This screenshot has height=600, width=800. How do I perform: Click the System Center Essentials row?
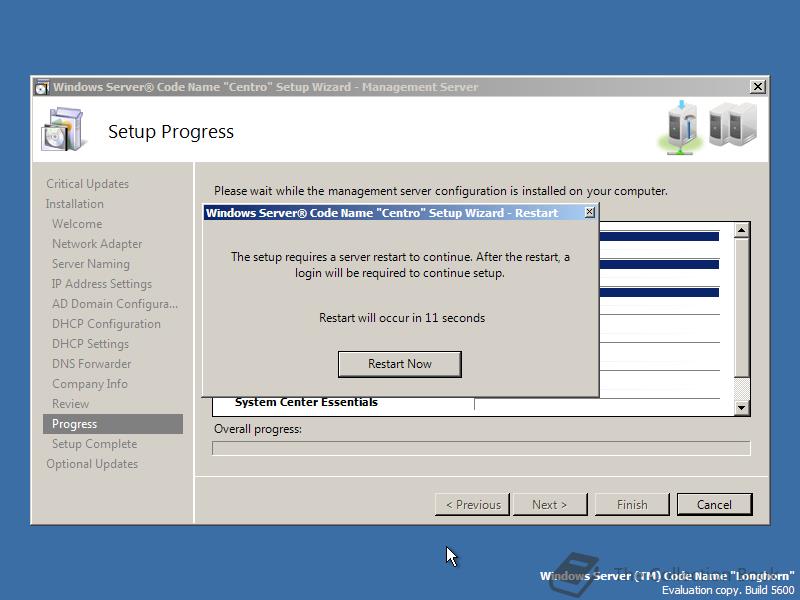point(306,402)
